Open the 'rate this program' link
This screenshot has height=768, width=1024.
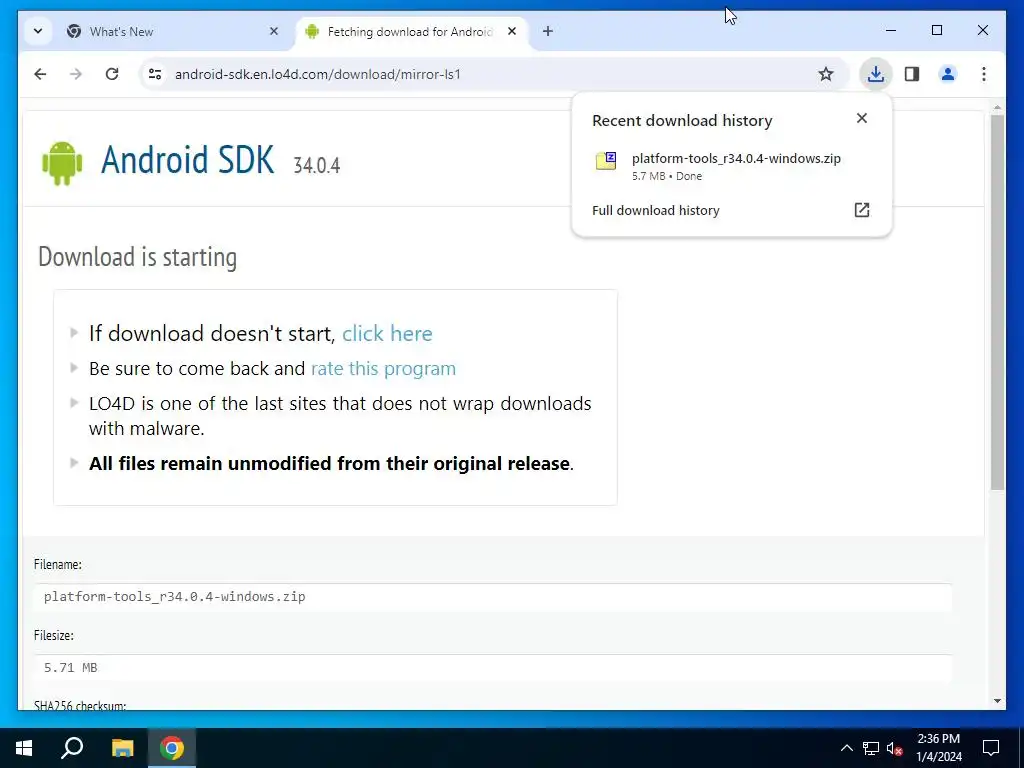(383, 368)
